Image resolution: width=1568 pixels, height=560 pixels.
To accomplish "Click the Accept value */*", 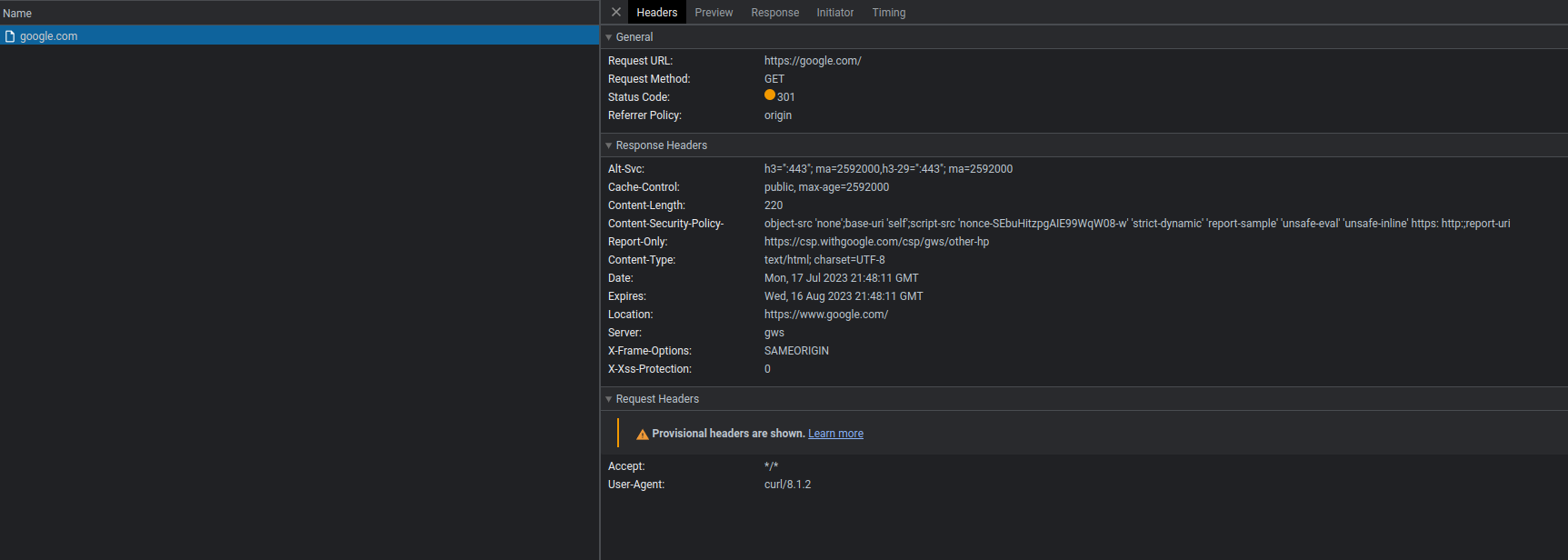I will (771, 466).
